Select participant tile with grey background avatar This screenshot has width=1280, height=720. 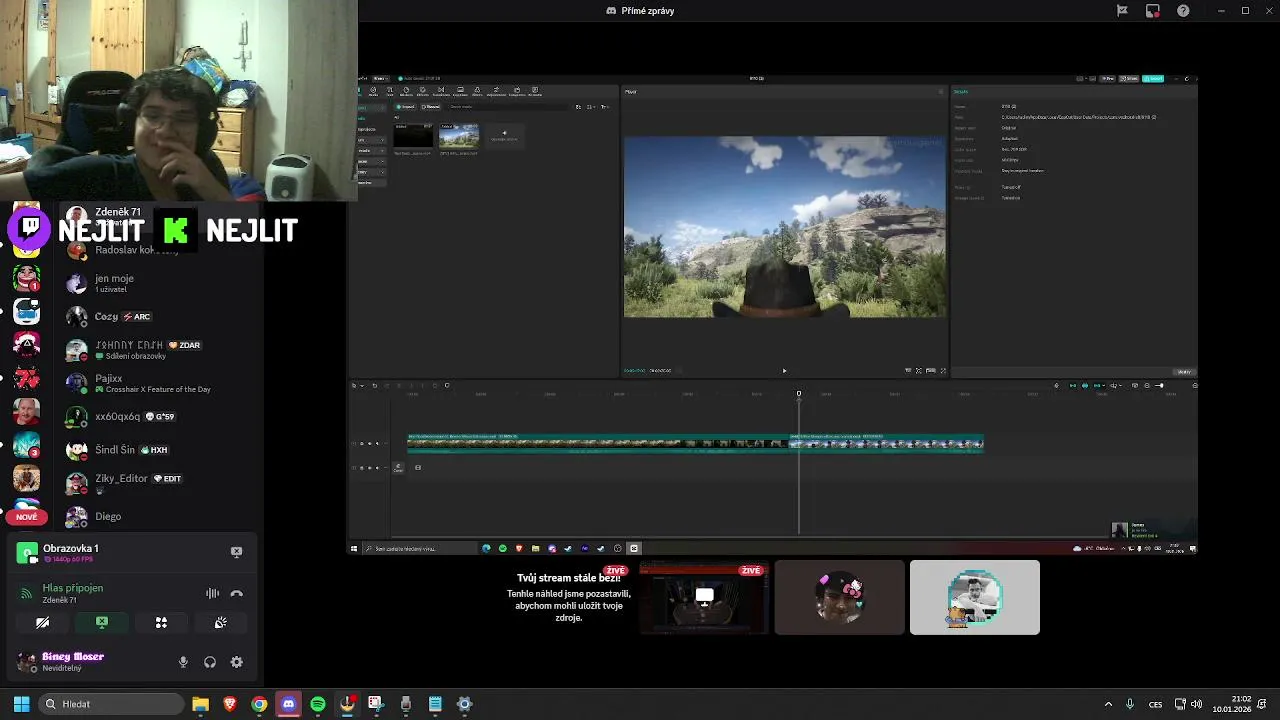point(975,597)
